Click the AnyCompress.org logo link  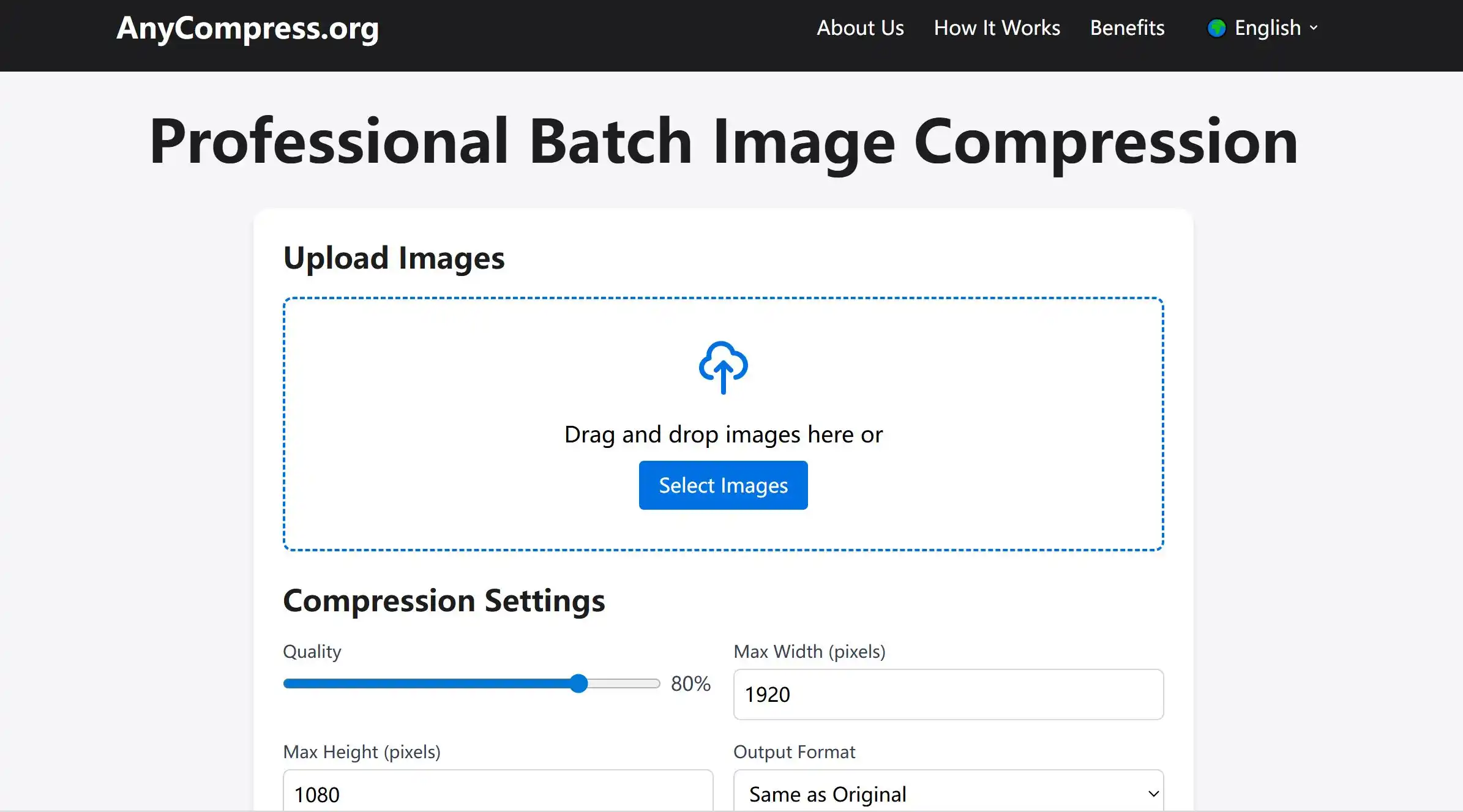[247, 29]
